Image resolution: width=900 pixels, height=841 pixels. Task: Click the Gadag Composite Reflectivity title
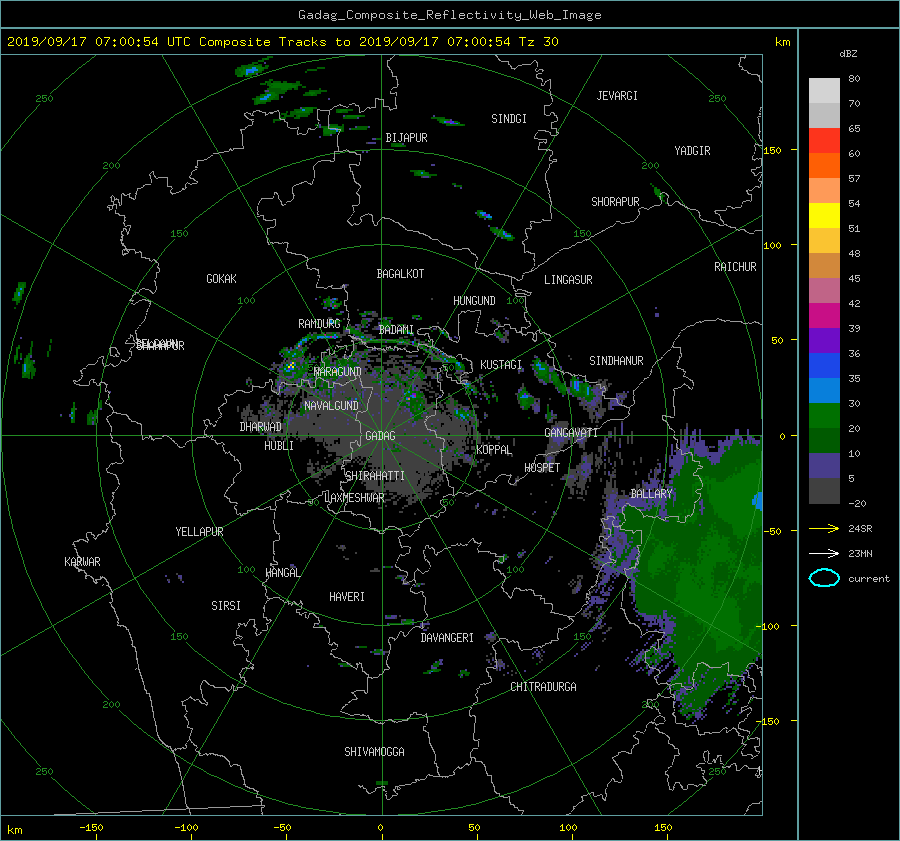[449, 15]
